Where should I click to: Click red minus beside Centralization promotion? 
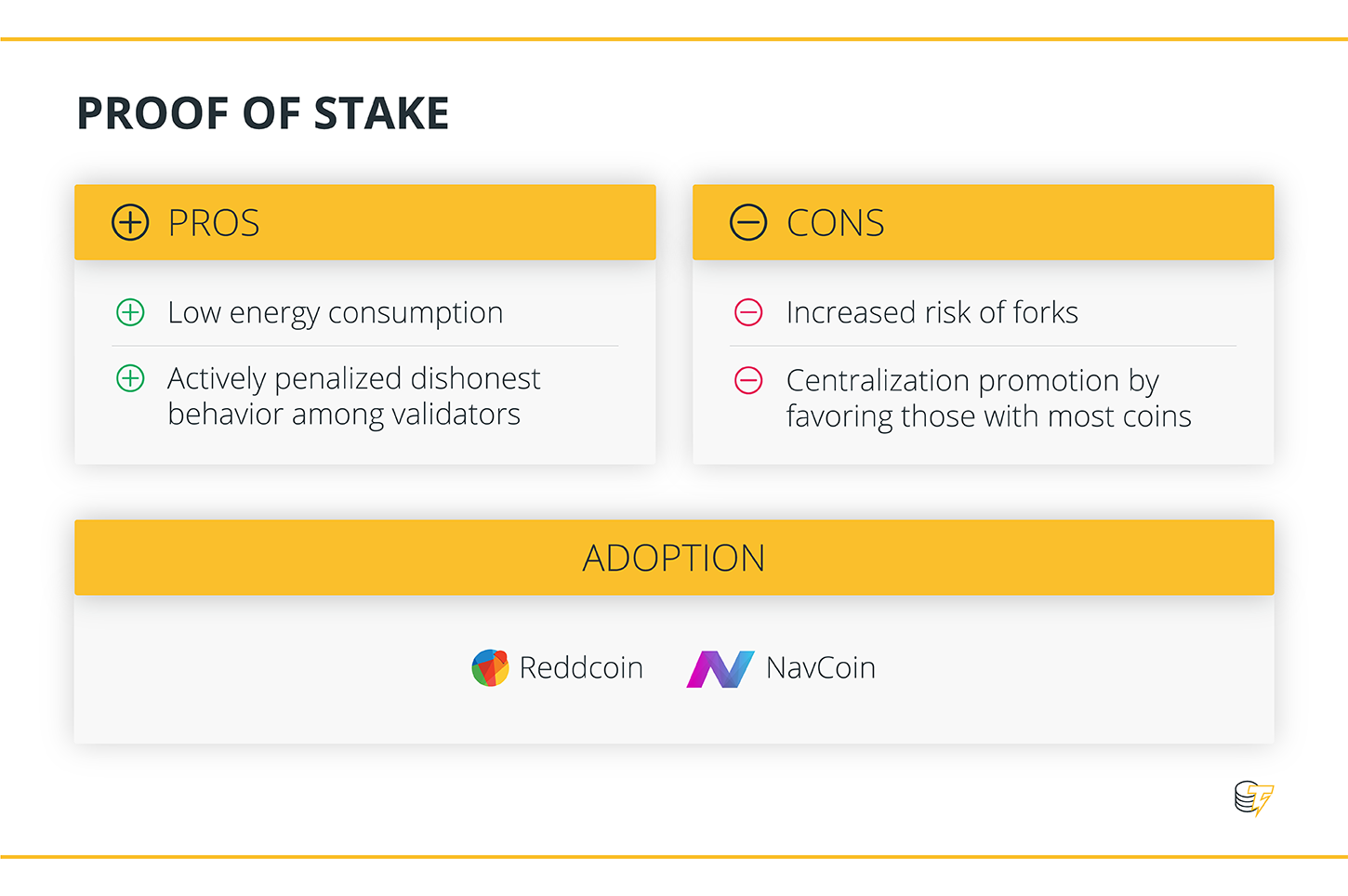pos(748,380)
